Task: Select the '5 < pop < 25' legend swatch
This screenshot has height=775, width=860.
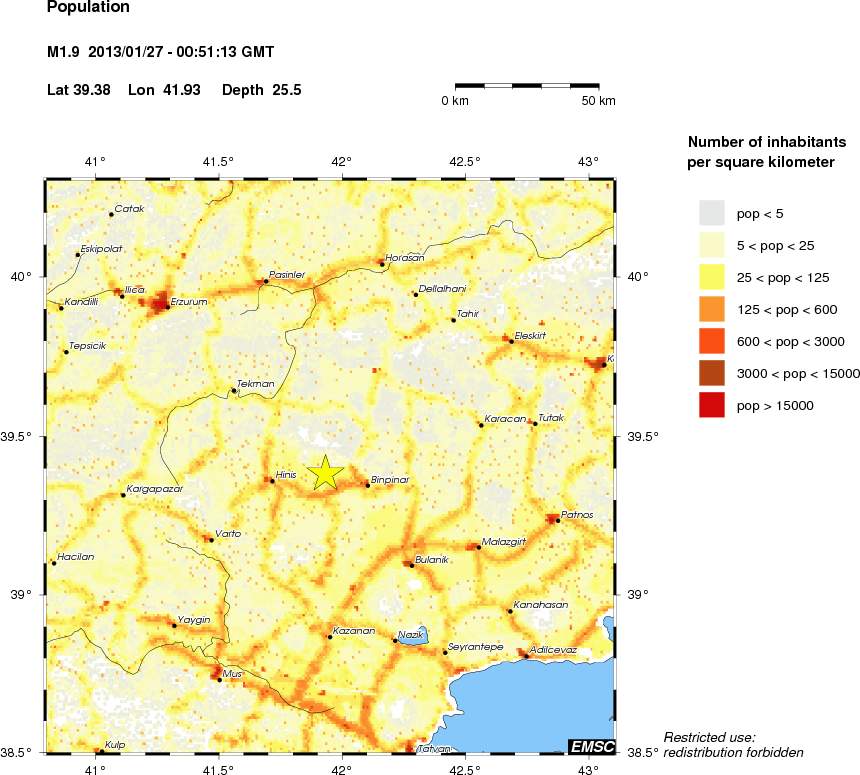Action: (711, 245)
